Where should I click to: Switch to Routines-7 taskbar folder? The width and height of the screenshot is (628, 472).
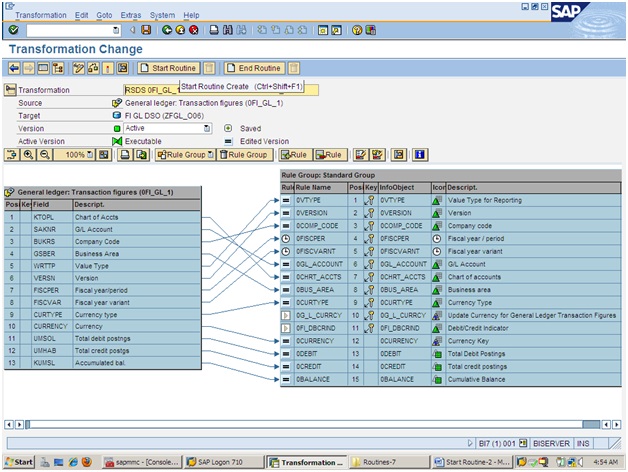coord(388,462)
